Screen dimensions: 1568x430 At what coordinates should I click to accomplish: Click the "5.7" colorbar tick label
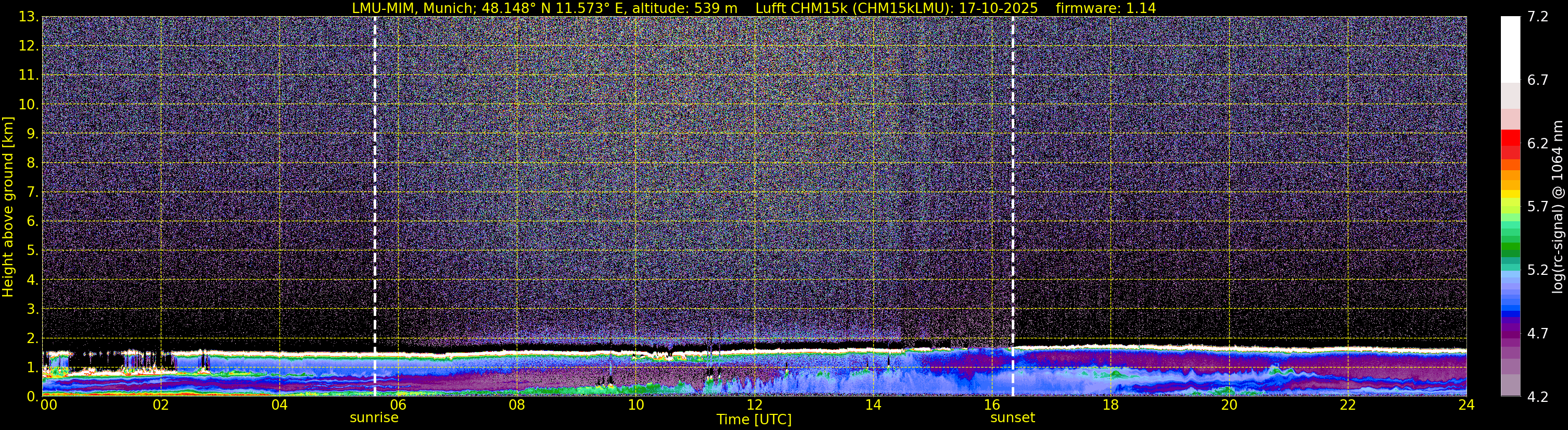(1538, 207)
